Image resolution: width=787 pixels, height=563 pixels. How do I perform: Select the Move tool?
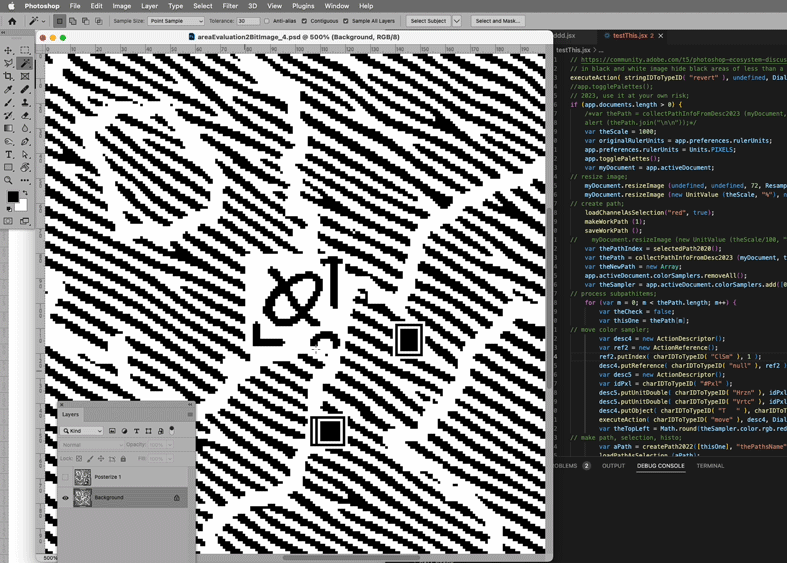pos(9,50)
